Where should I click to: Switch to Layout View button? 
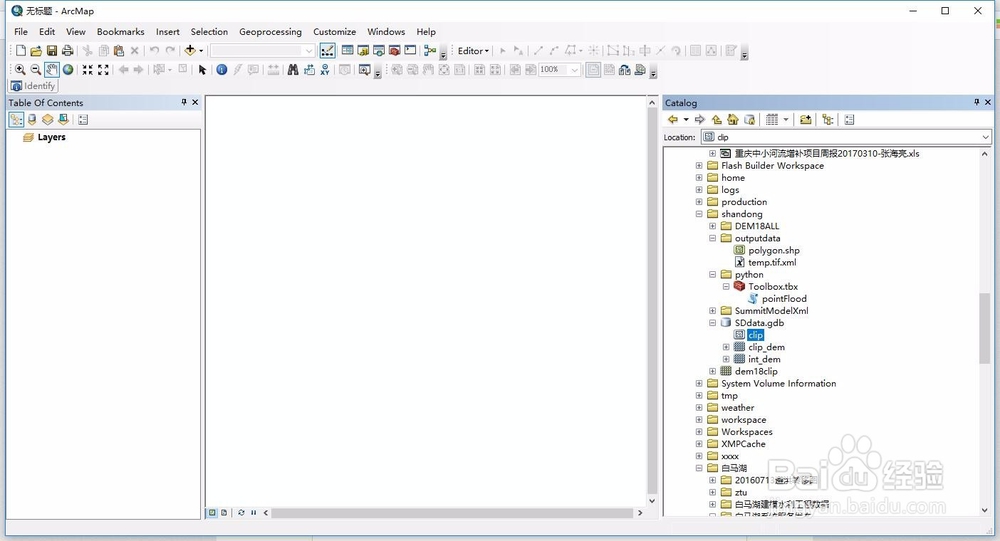pos(224,512)
